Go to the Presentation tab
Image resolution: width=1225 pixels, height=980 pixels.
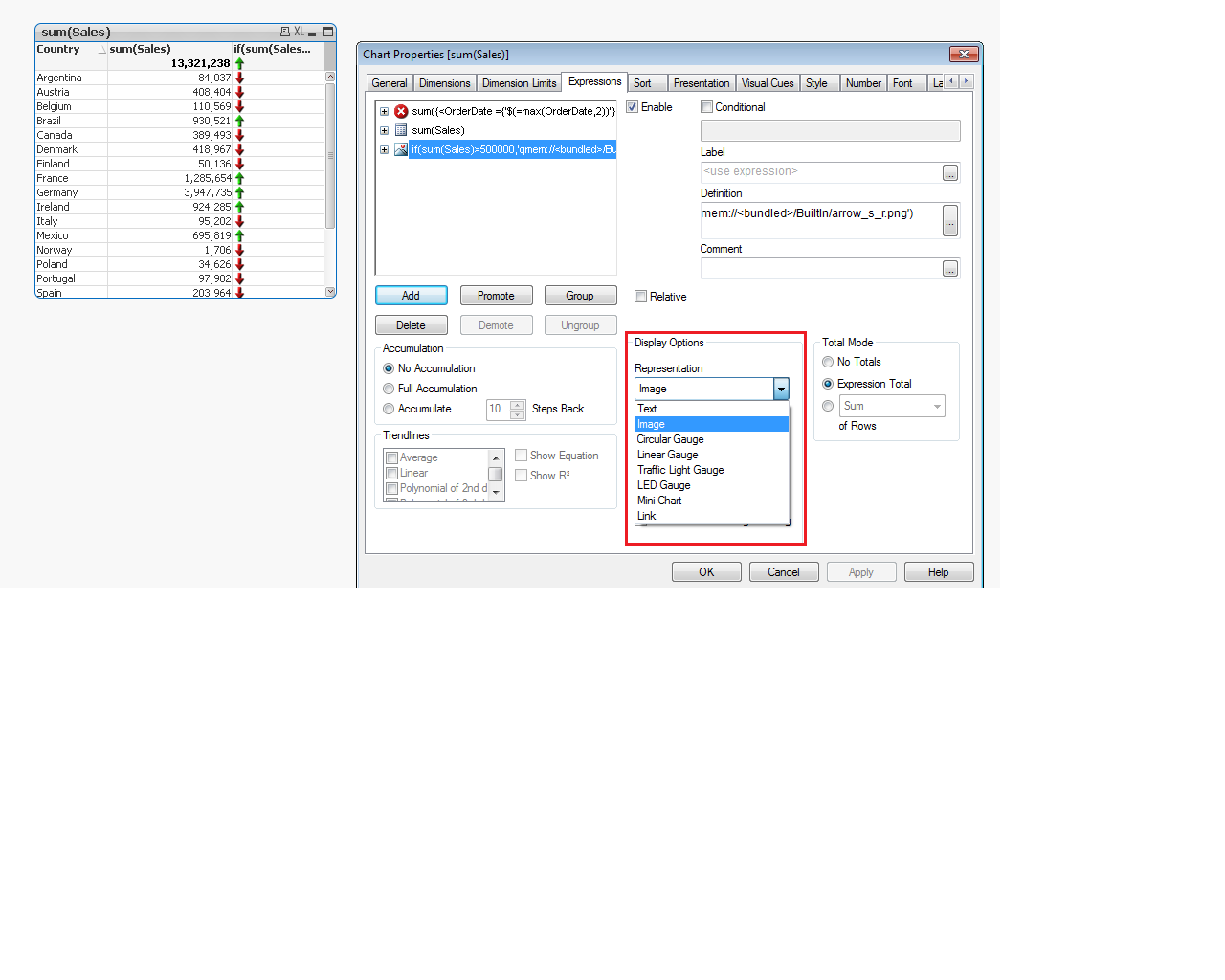(702, 83)
